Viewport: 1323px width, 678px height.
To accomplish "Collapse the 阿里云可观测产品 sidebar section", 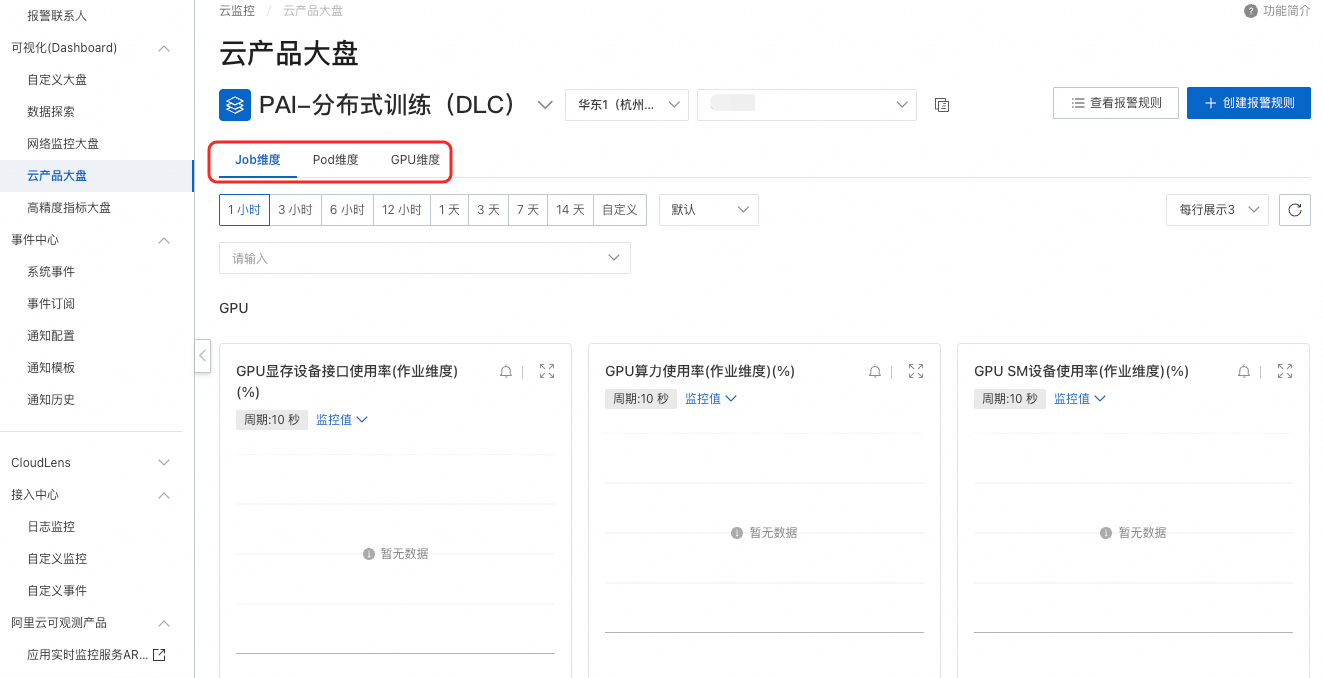I will (x=164, y=623).
